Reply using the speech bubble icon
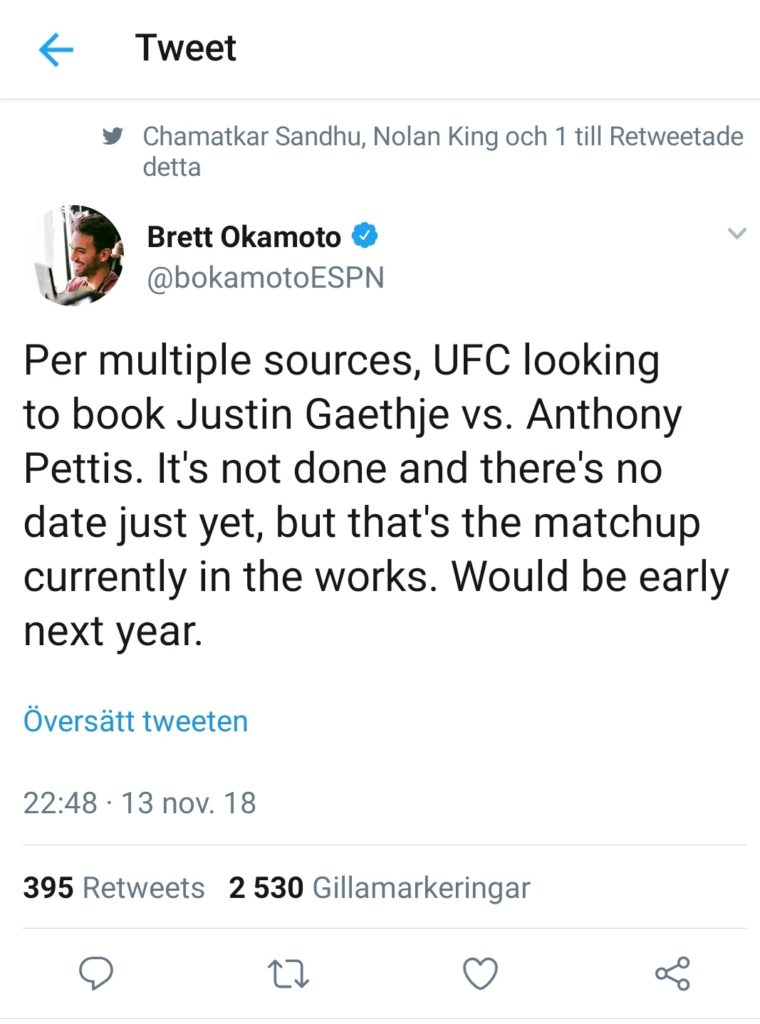Viewport: 760px width, 1024px height. tap(95, 971)
